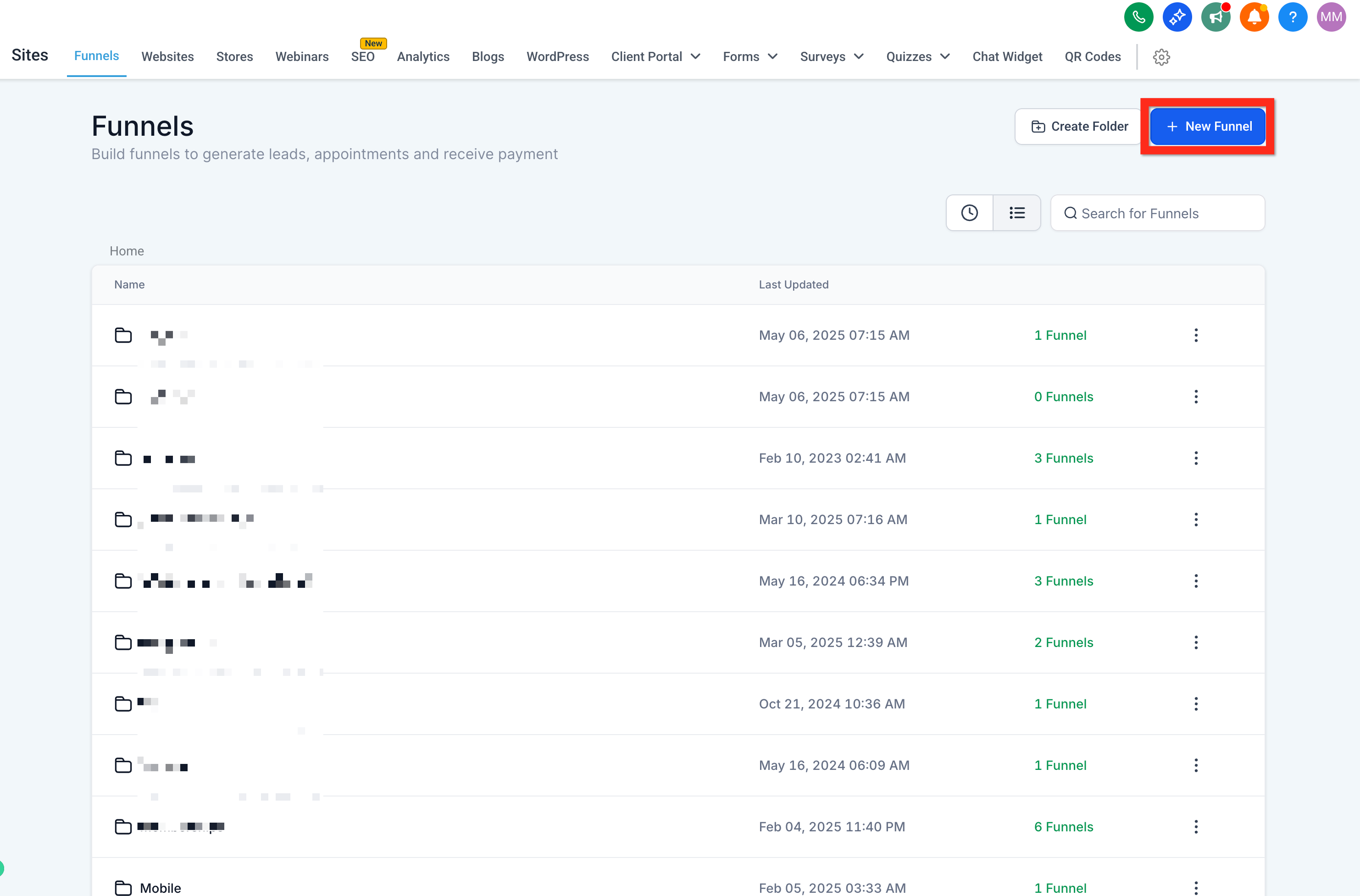Click the blue help question mark icon
This screenshot has height=896, width=1360.
[x=1292, y=17]
